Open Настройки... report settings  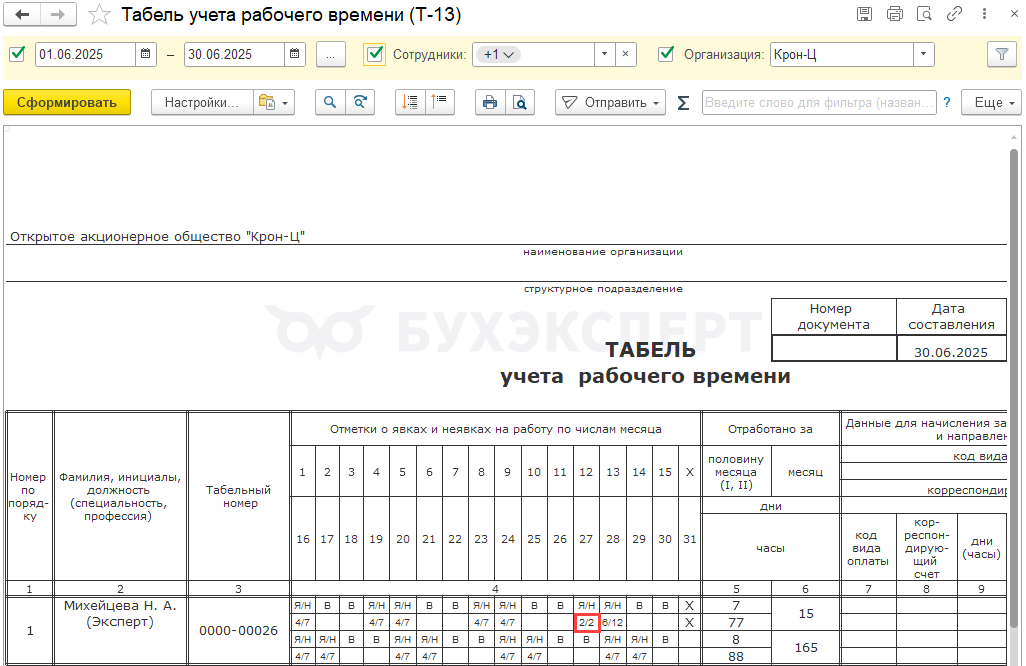click(x=202, y=103)
